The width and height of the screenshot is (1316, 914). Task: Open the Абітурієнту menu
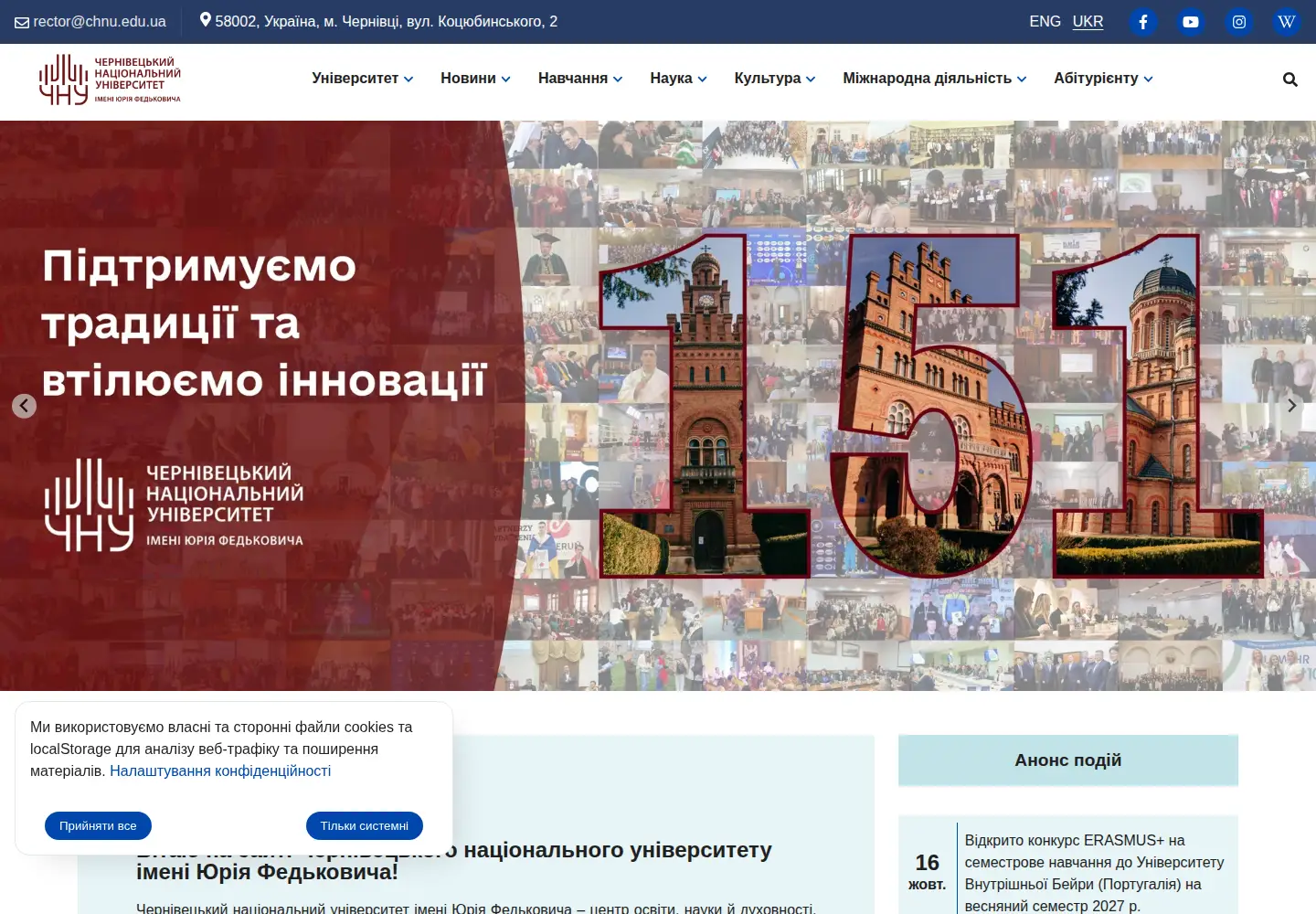click(1103, 79)
